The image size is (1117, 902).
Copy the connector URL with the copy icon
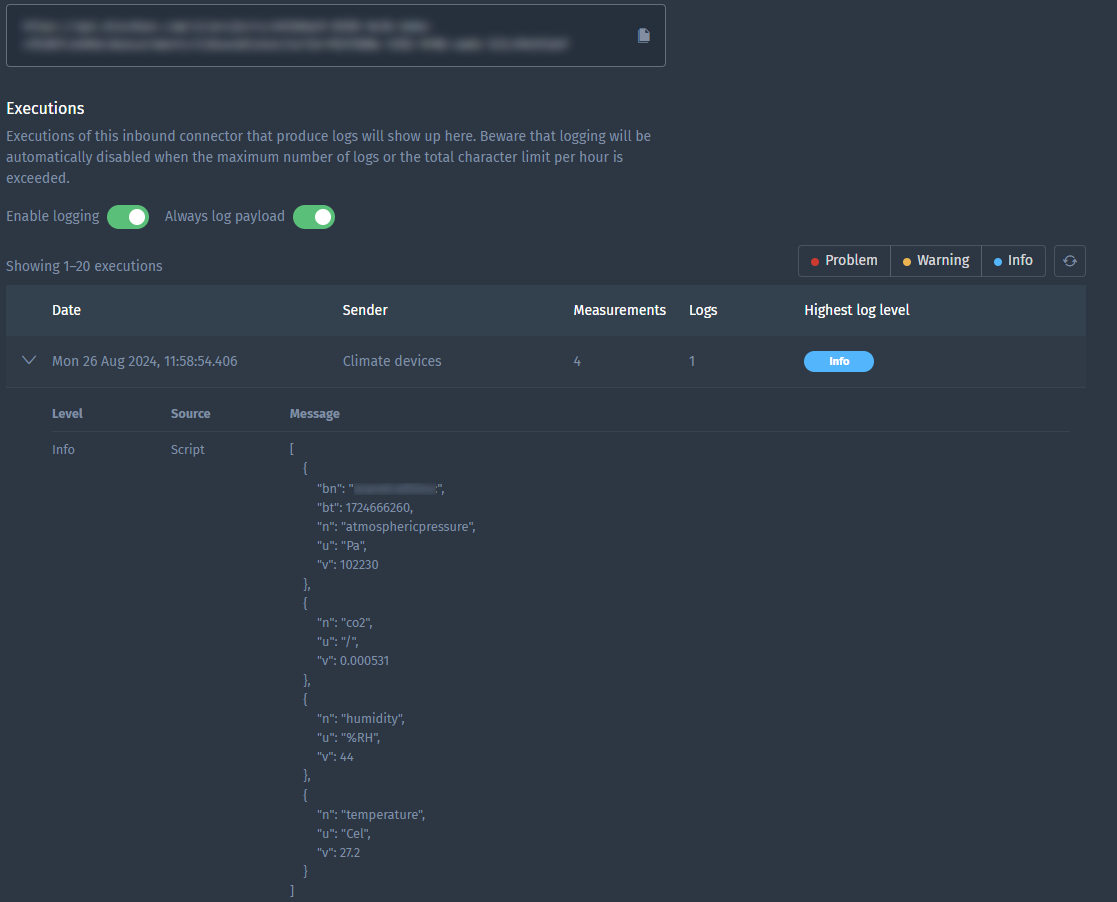644,35
